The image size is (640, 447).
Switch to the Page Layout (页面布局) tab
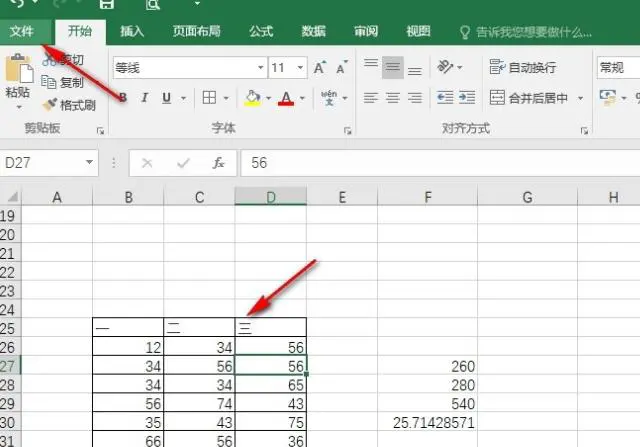click(196, 31)
